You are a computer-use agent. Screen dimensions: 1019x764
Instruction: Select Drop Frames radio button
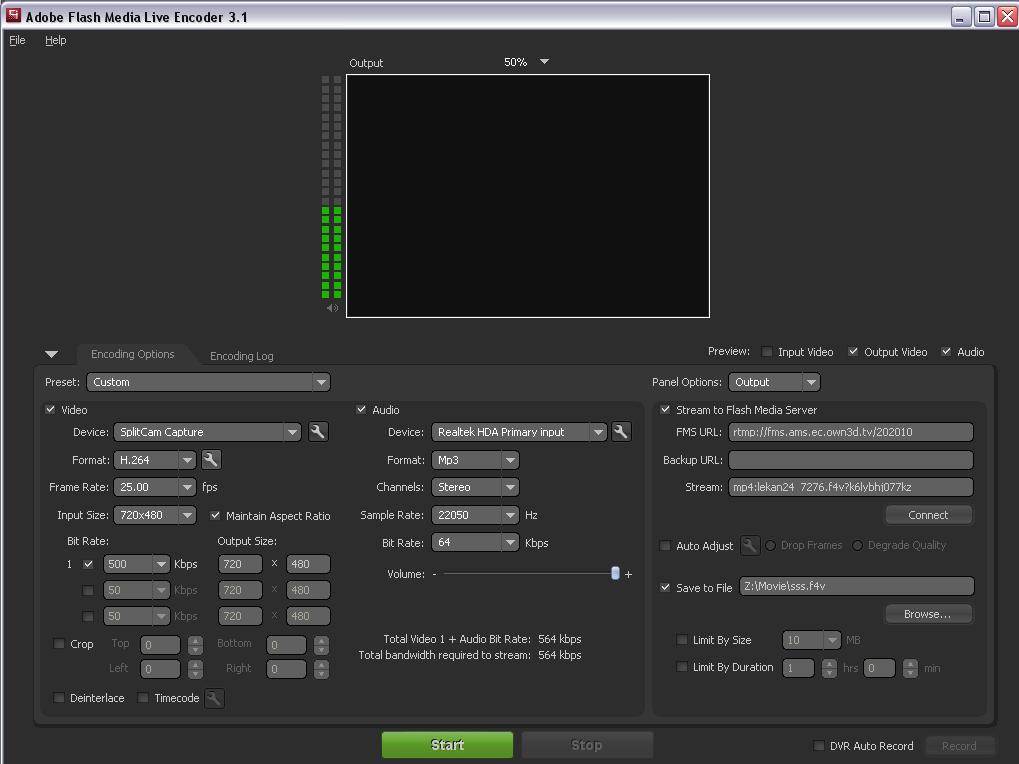click(x=771, y=545)
